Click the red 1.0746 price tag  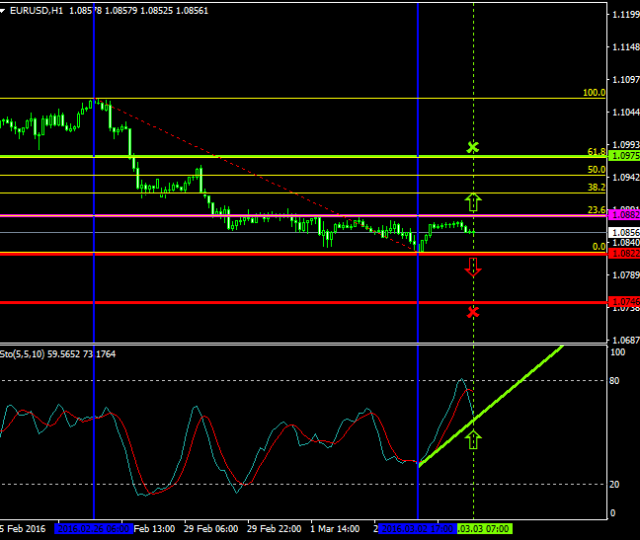click(624, 302)
